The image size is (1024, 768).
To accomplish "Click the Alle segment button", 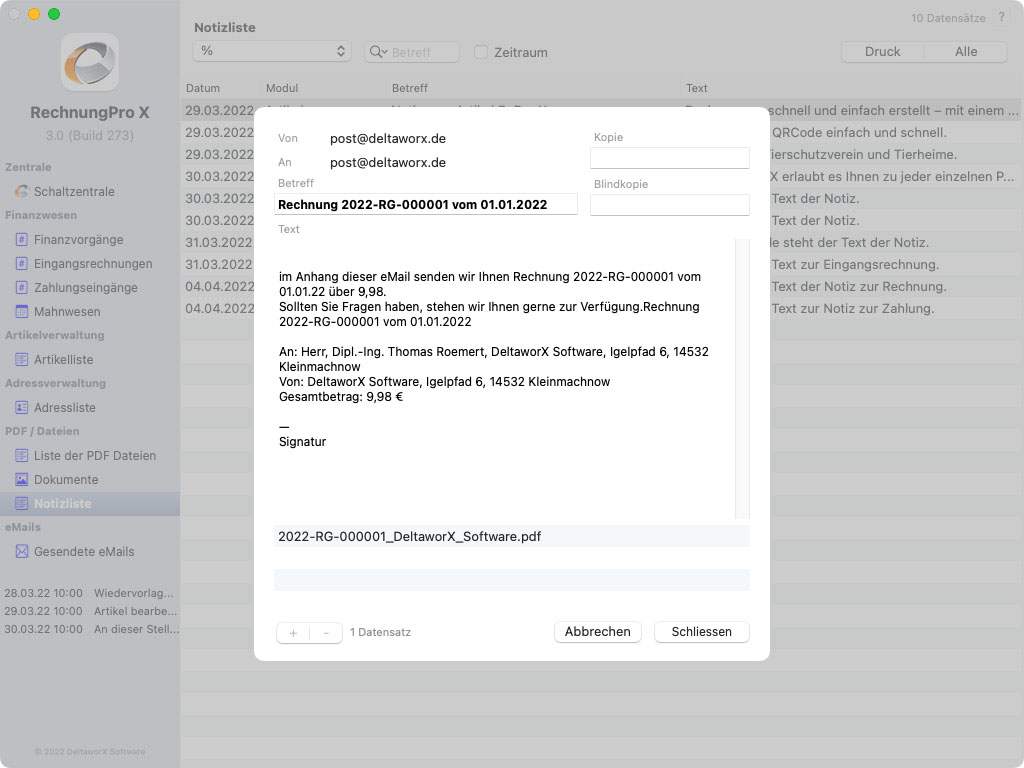I will [x=965, y=52].
